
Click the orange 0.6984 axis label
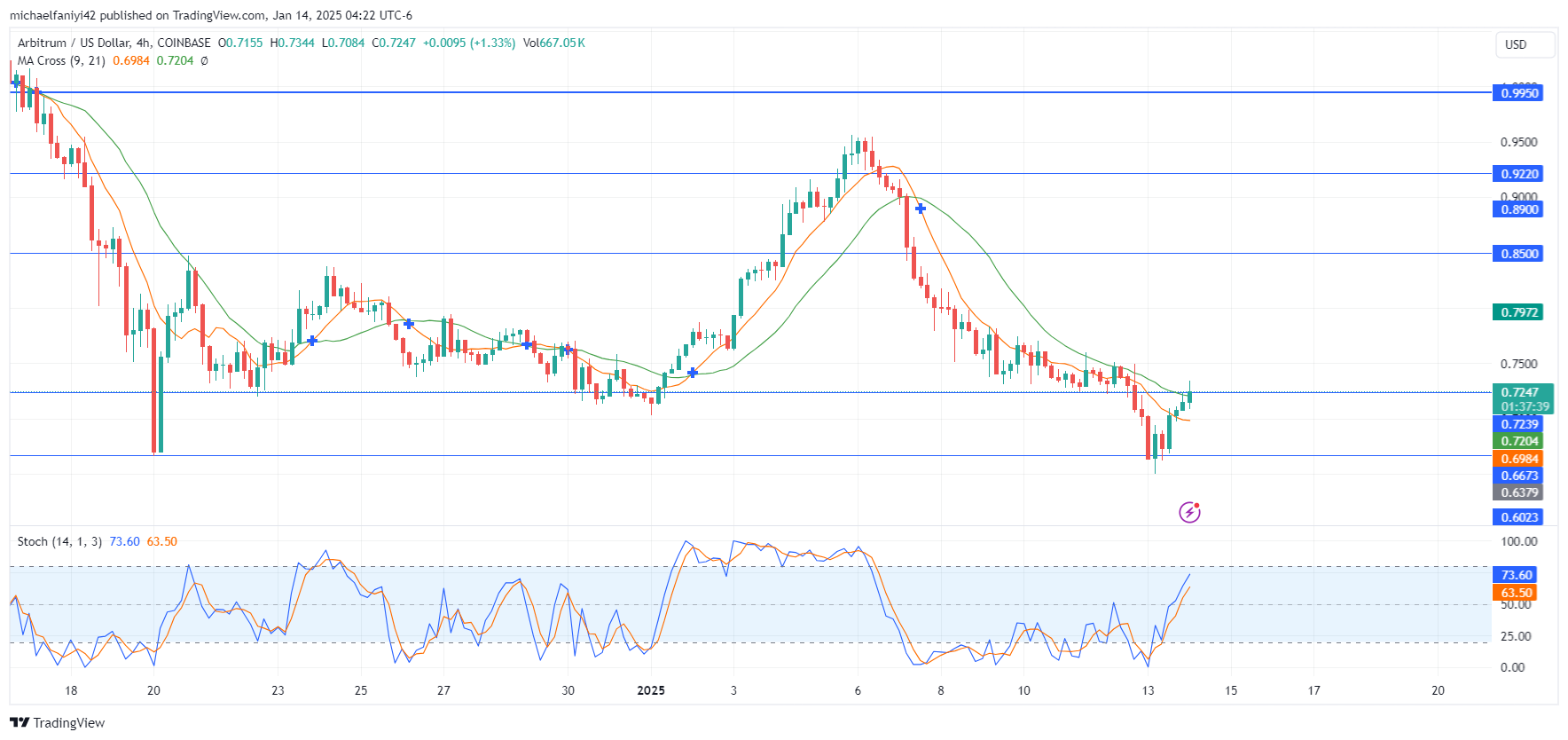click(x=1518, y=459)
